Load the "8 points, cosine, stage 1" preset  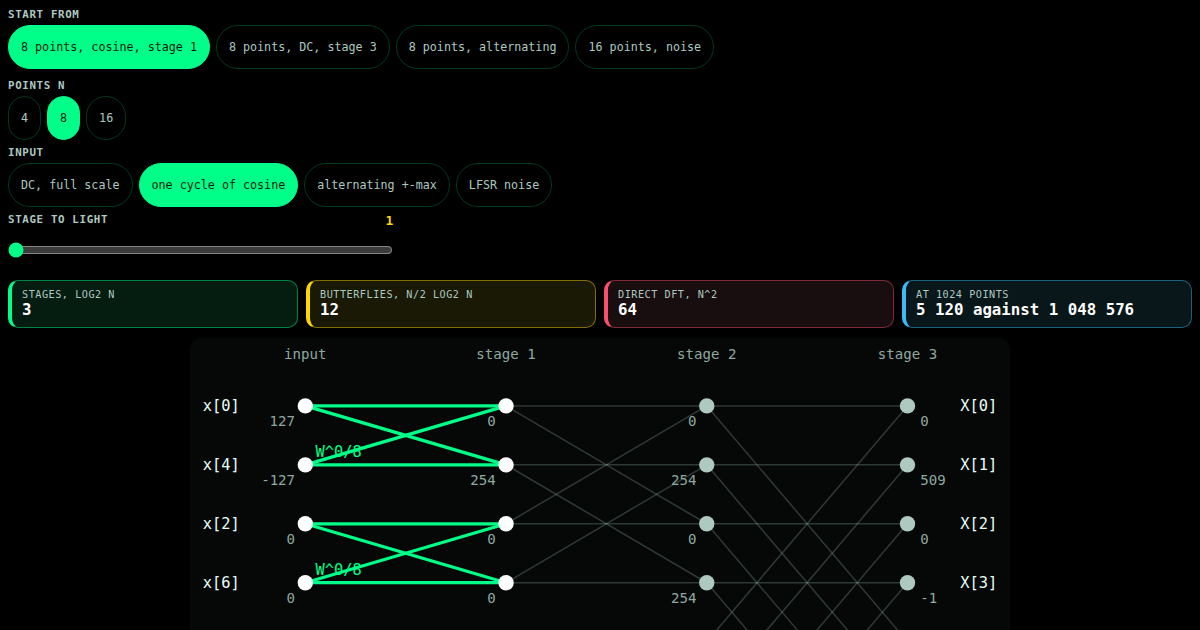click(109, 47)
